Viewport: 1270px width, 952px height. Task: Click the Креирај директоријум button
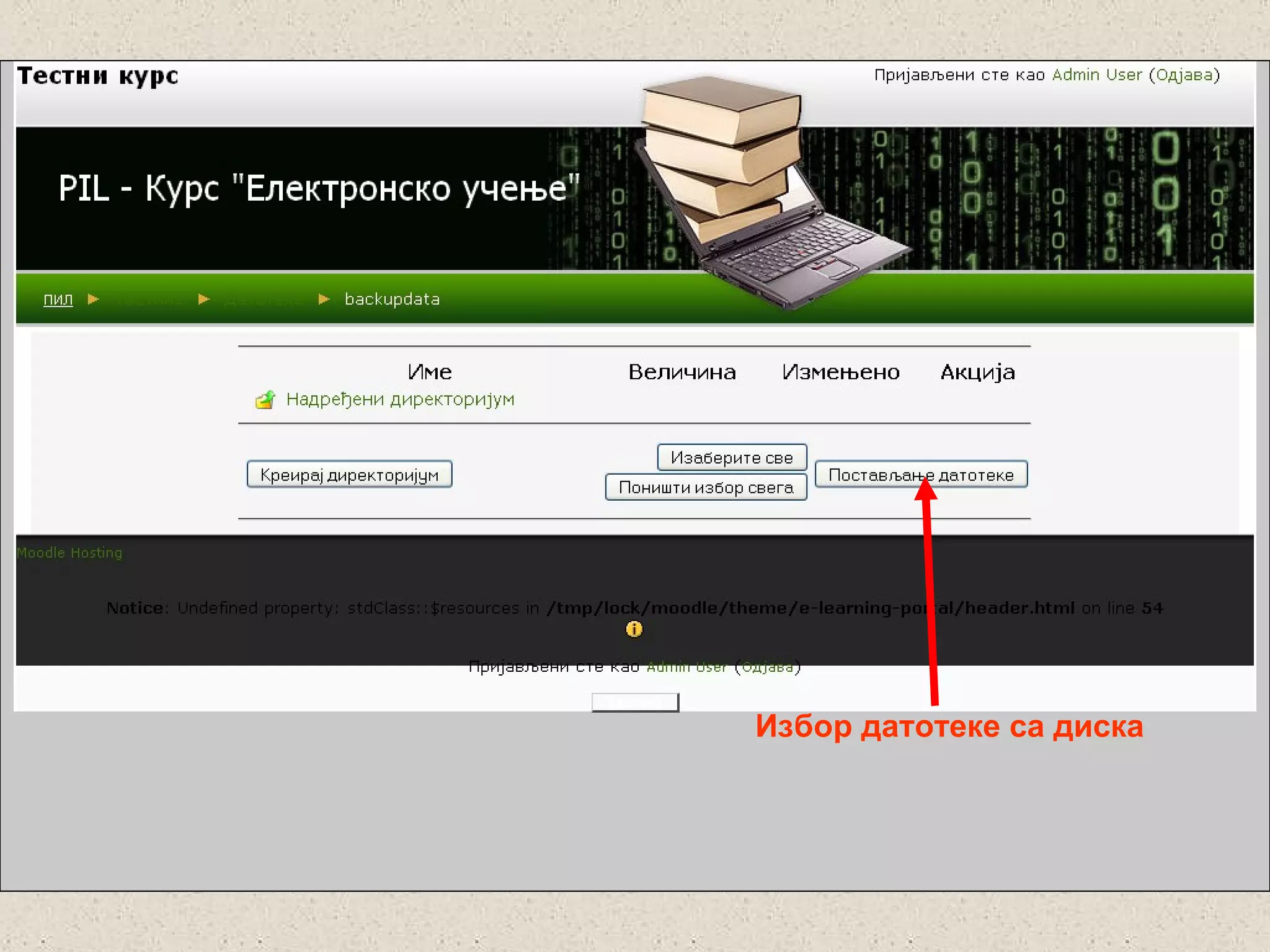tap(349, 475)
